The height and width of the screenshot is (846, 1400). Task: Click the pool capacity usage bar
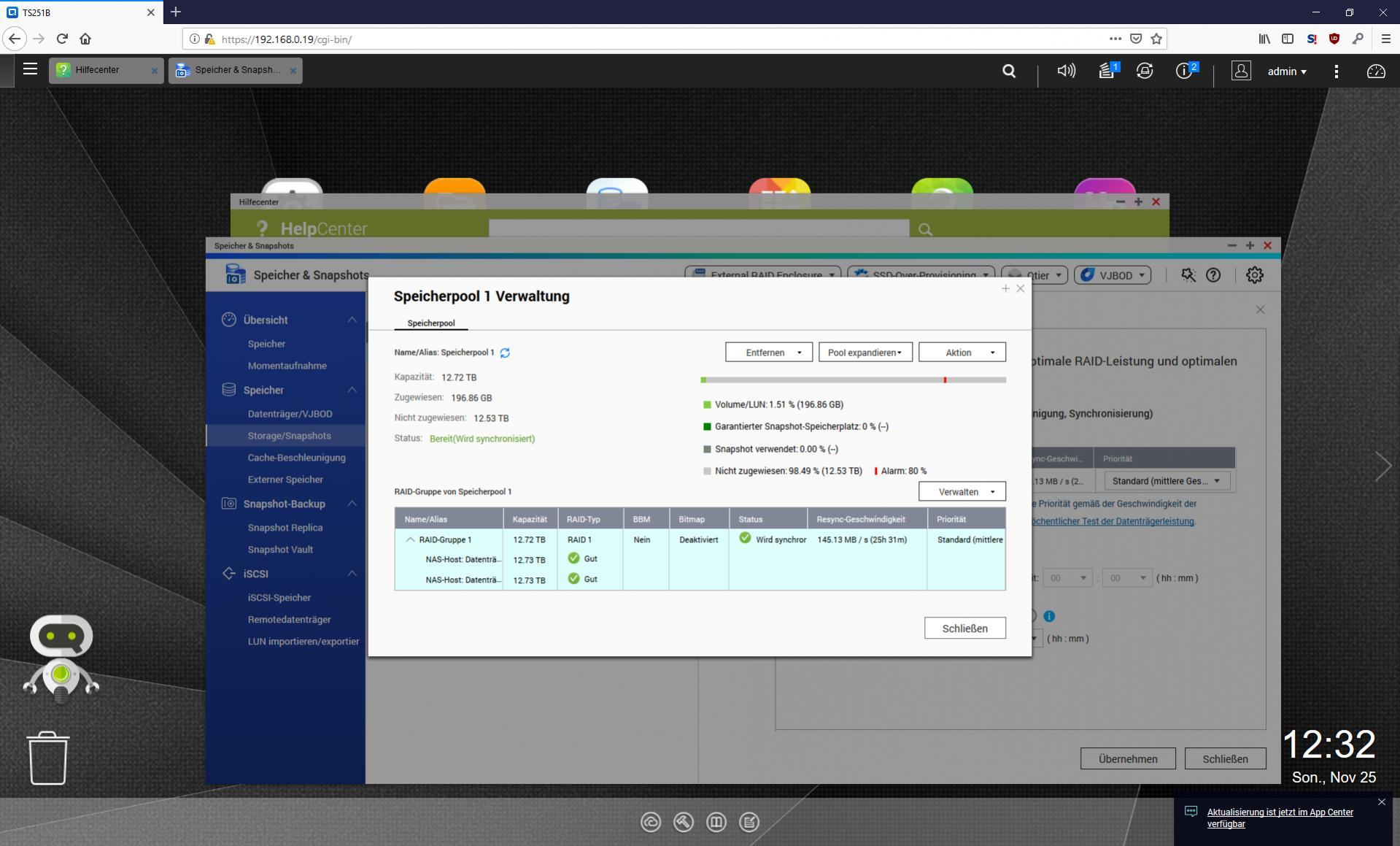coord(853,380)
